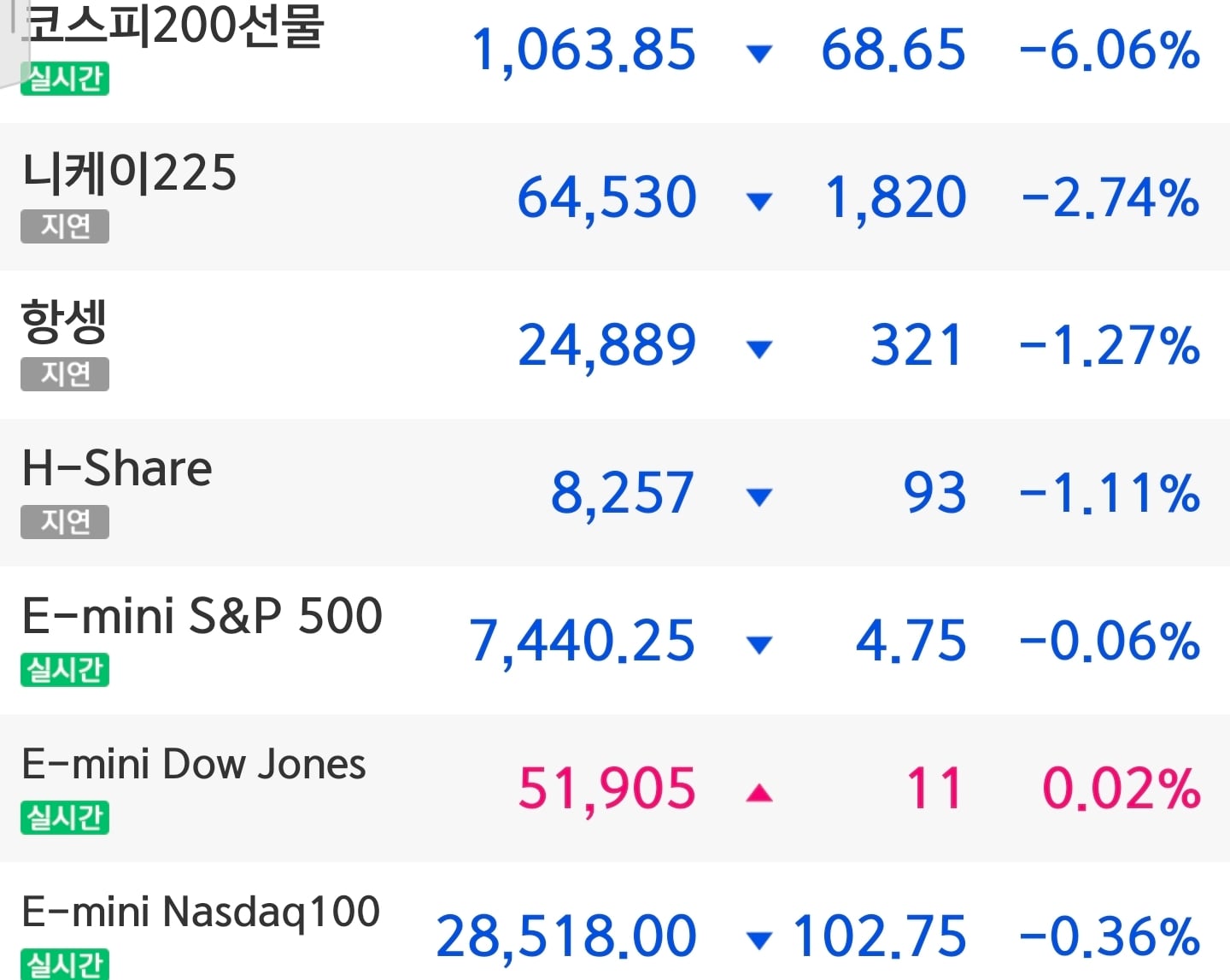Click the 7,440.25 price value
Screen dimensions: 1230x980
point(583,642)
